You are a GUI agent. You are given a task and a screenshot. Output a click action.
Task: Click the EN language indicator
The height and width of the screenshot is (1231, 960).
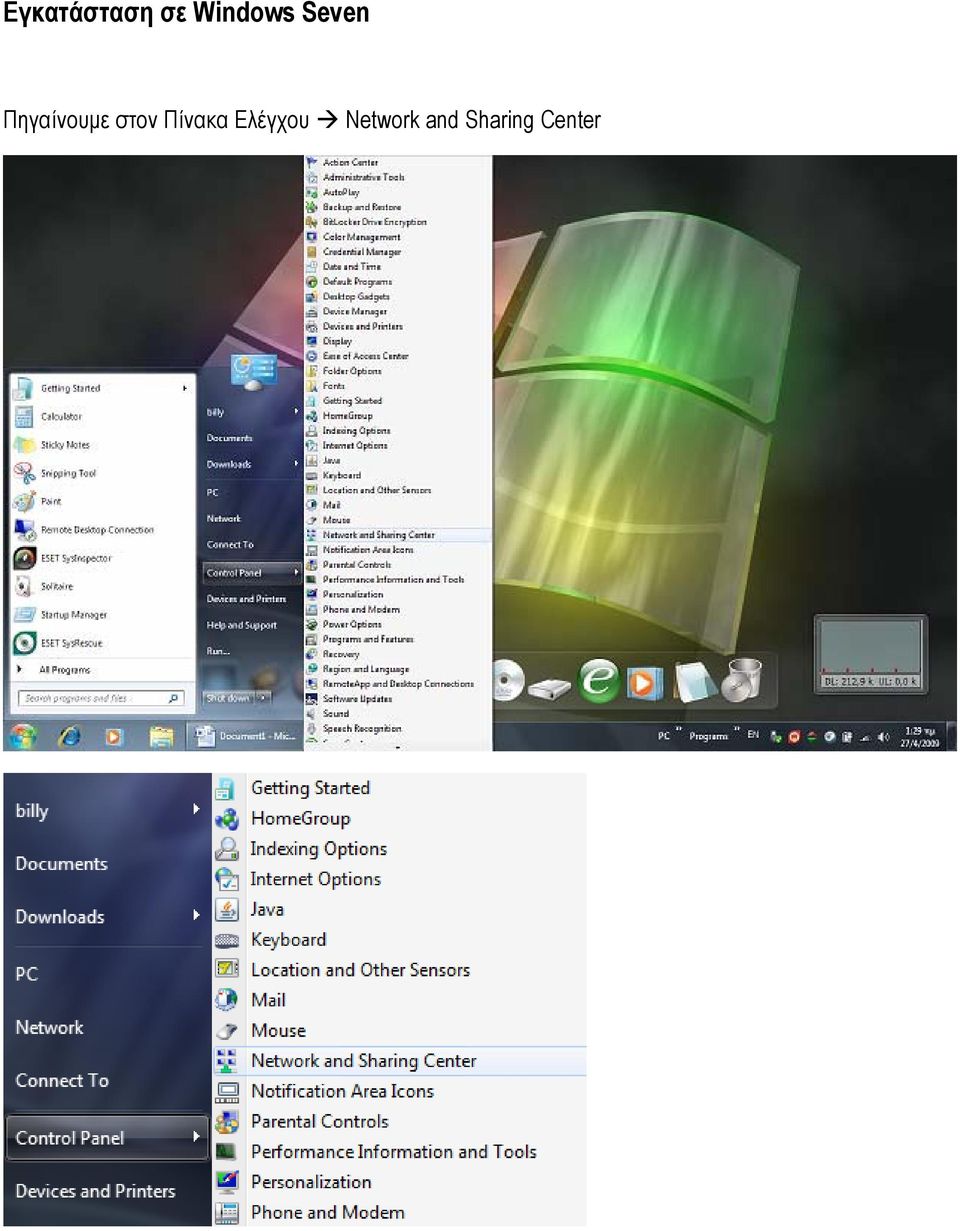(x=753, y=735)
